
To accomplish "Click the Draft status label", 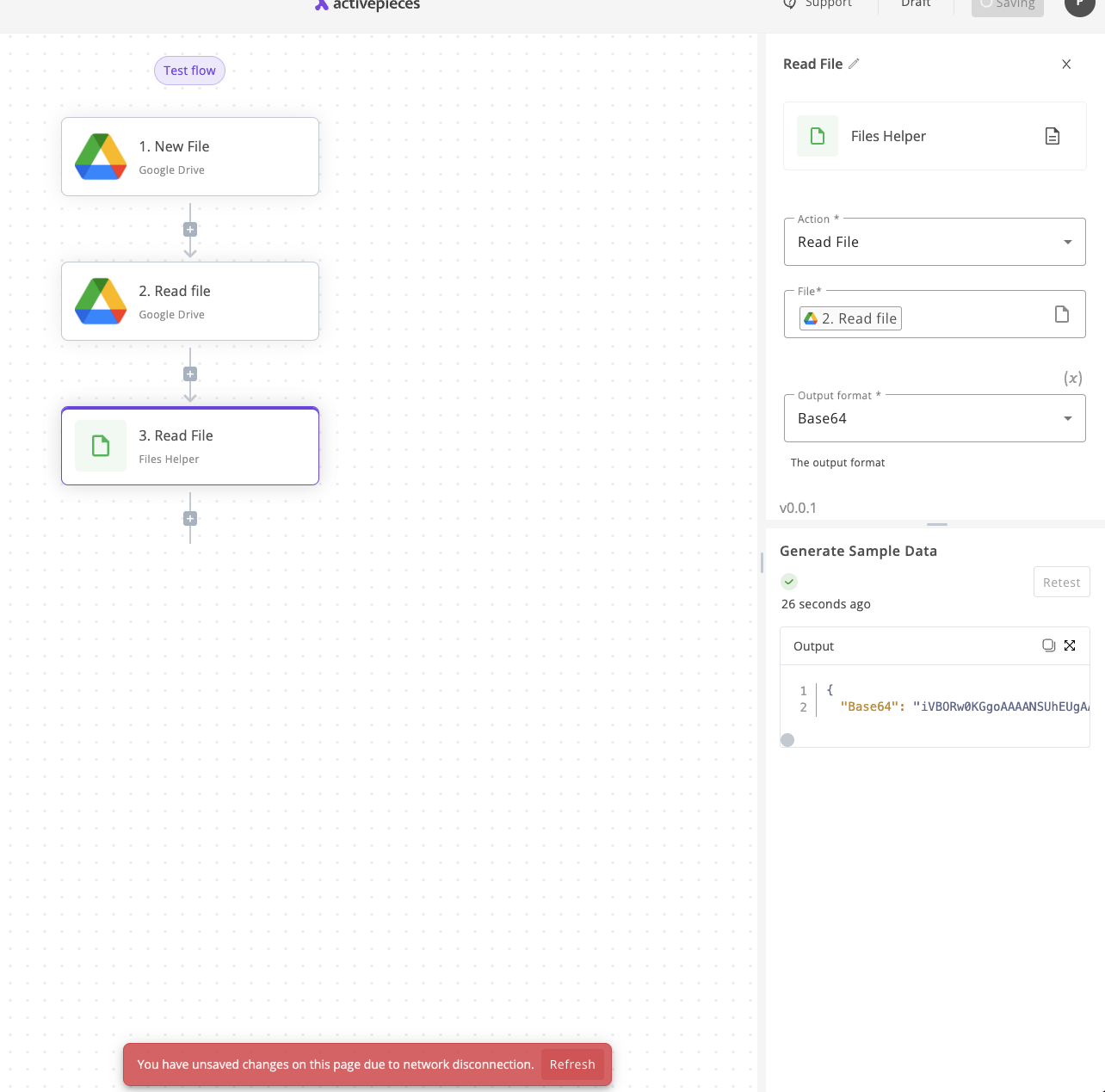I will click(x=916, y=3).
